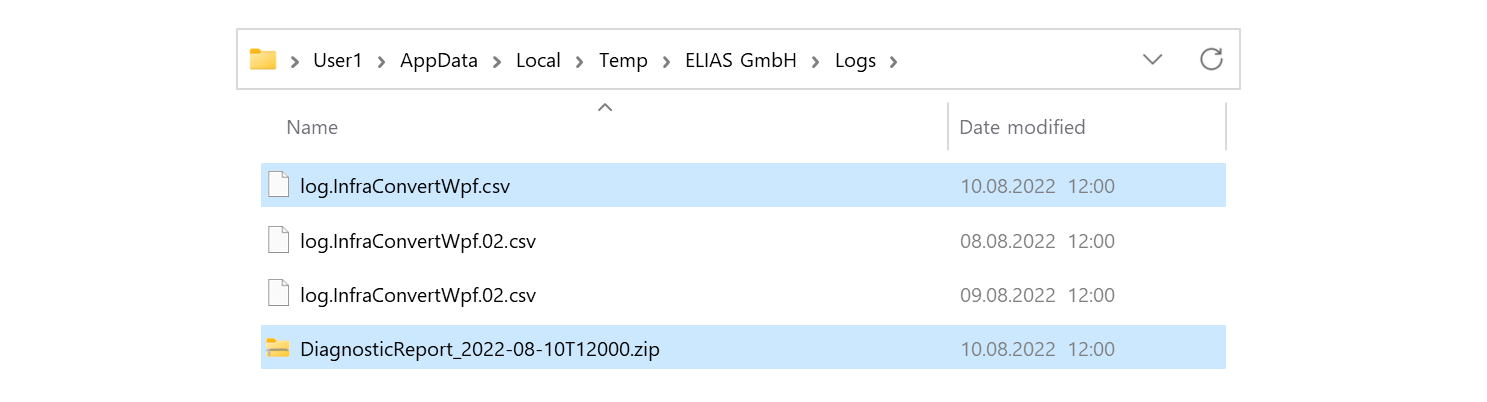Click the sort arrow above Name header
This screenshot has width=1487, height=402.
pyautogui.click(x=604, y=107)
